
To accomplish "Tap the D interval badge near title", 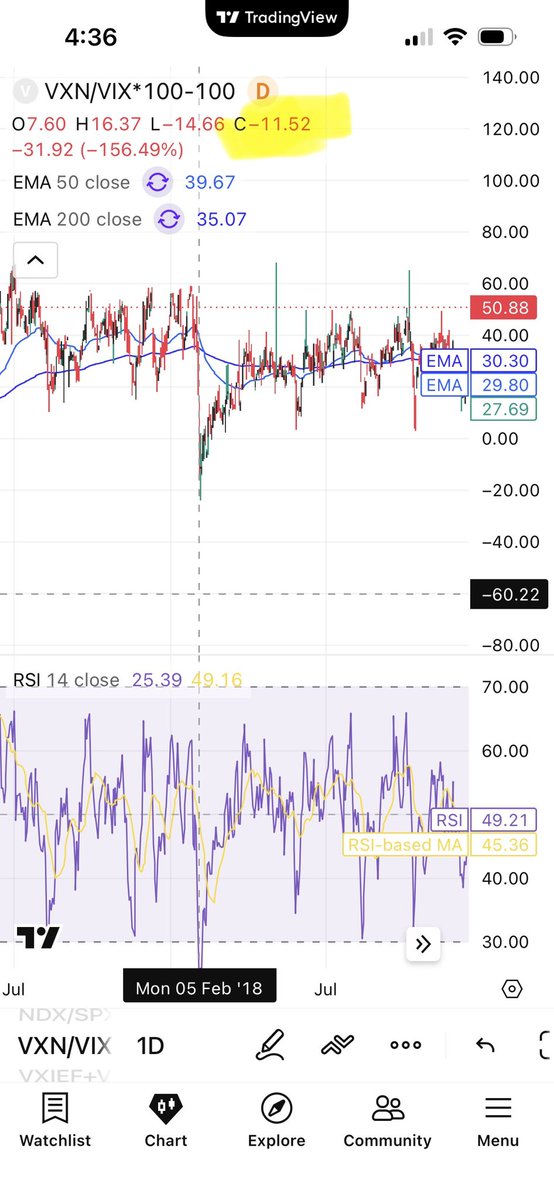I will (x=263, y=92).
